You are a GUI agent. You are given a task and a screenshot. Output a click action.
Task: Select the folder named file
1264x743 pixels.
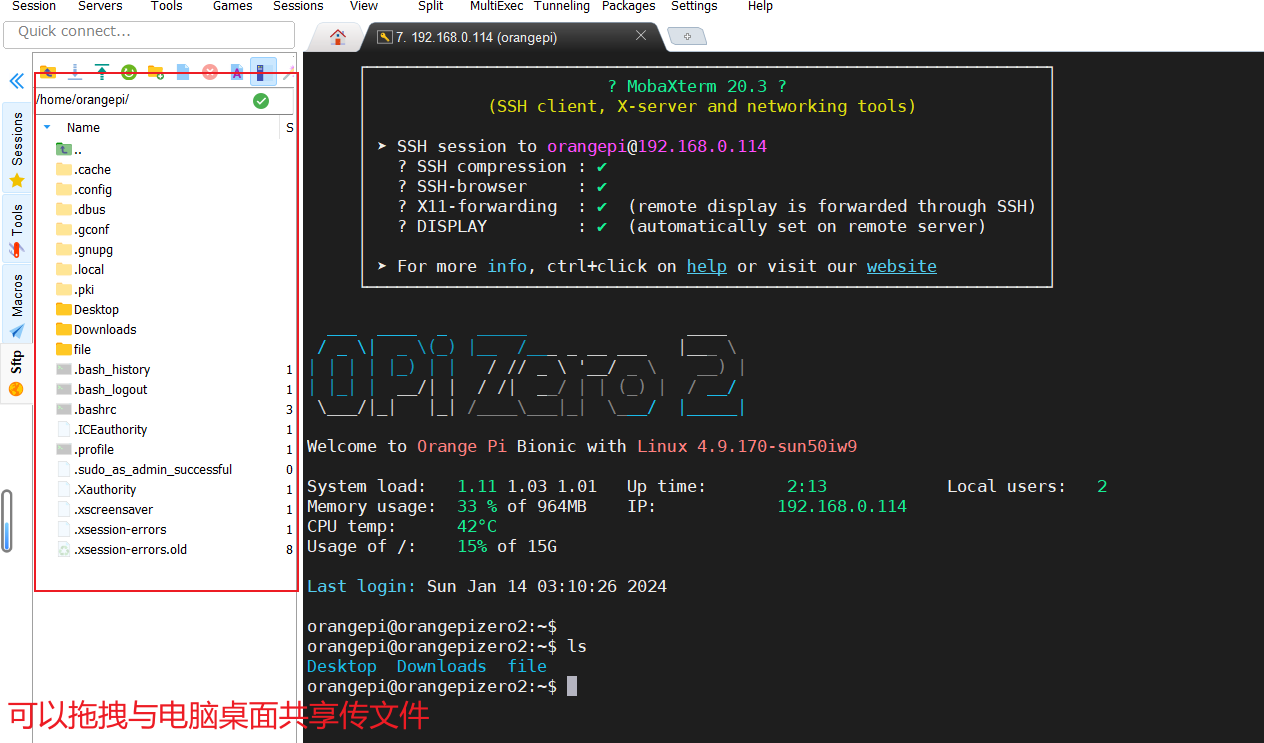73,349
